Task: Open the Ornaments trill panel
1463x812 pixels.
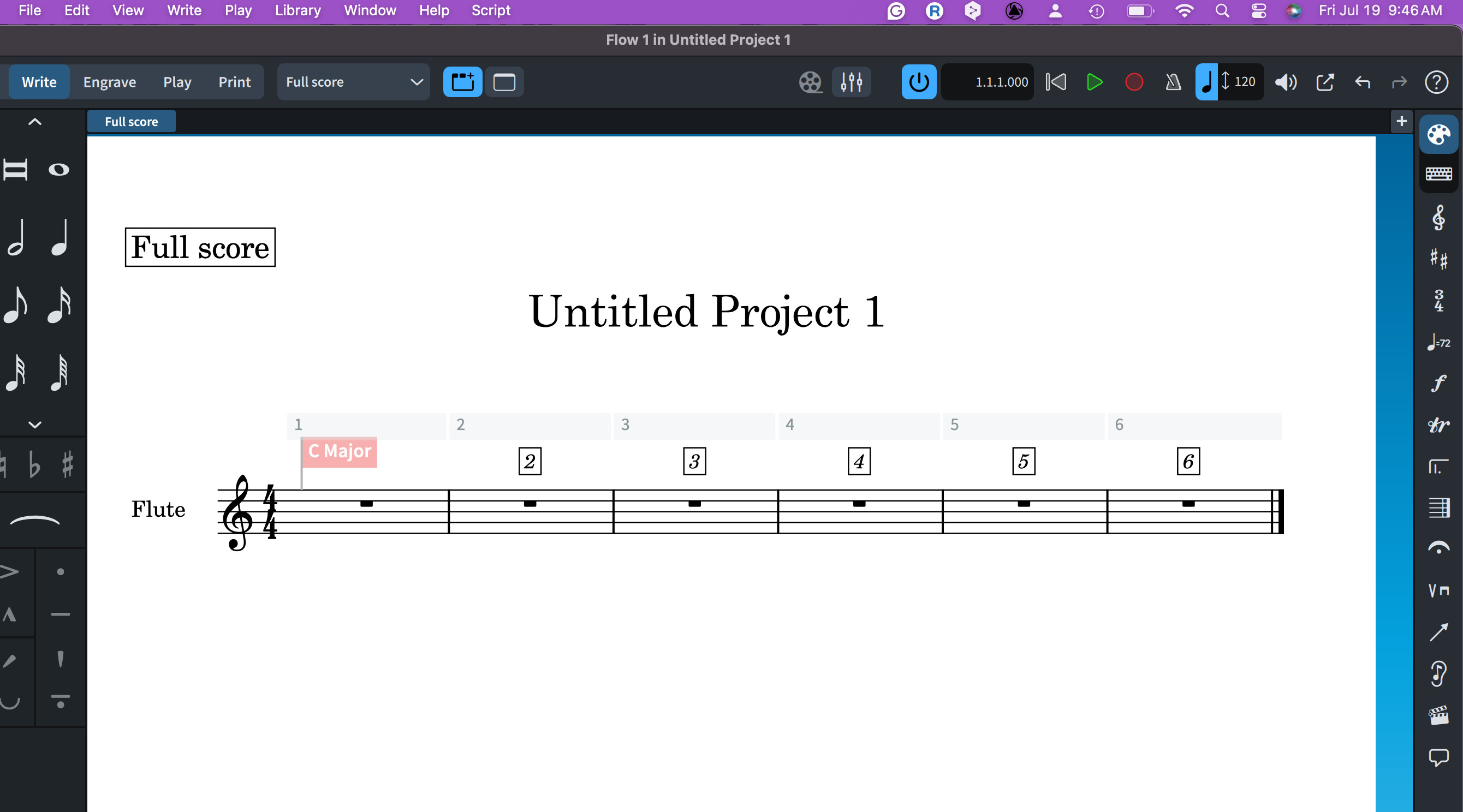Action: tap(1438, 425)
